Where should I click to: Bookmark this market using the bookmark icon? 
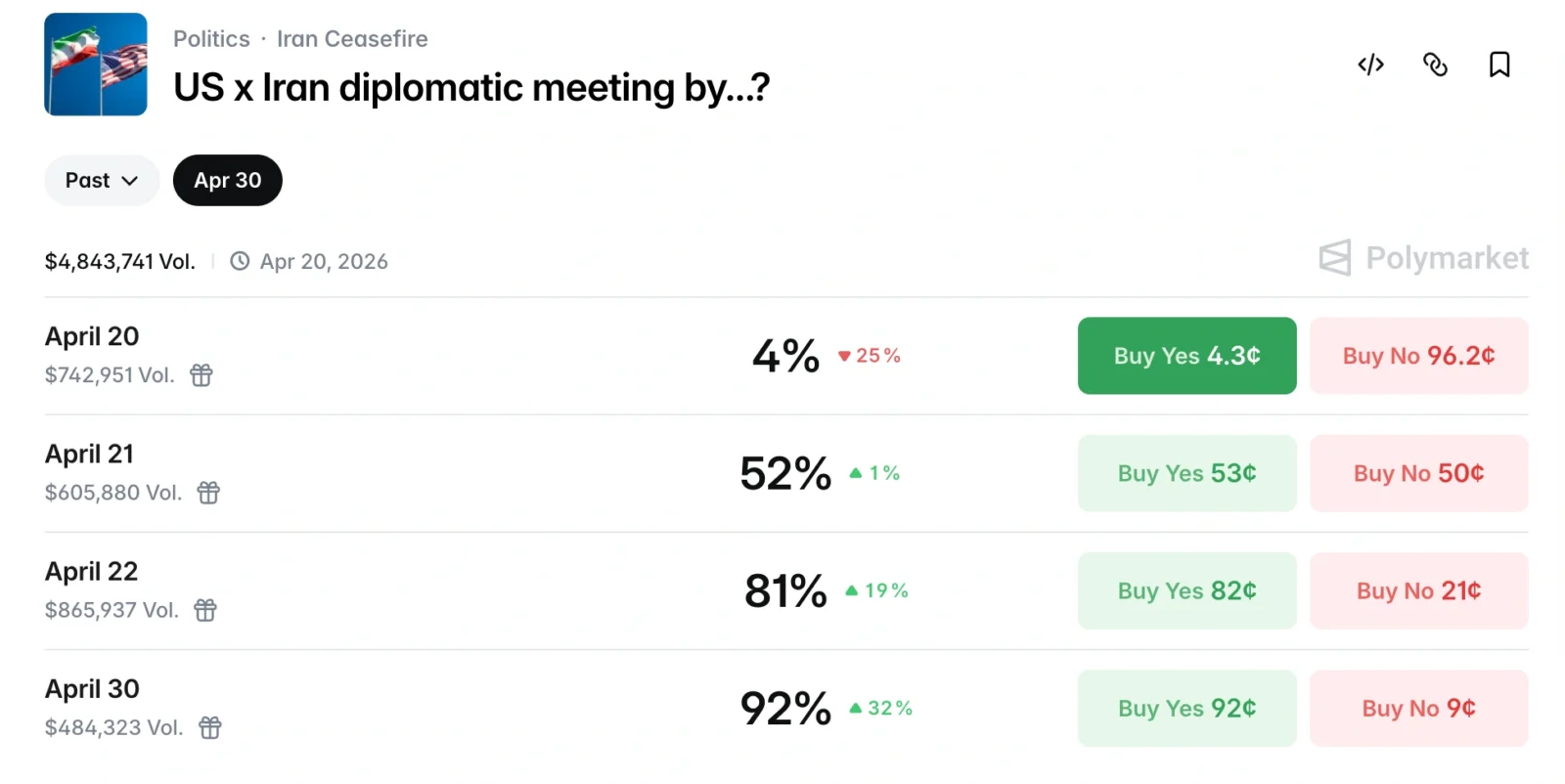click(x=1499, y=65)
